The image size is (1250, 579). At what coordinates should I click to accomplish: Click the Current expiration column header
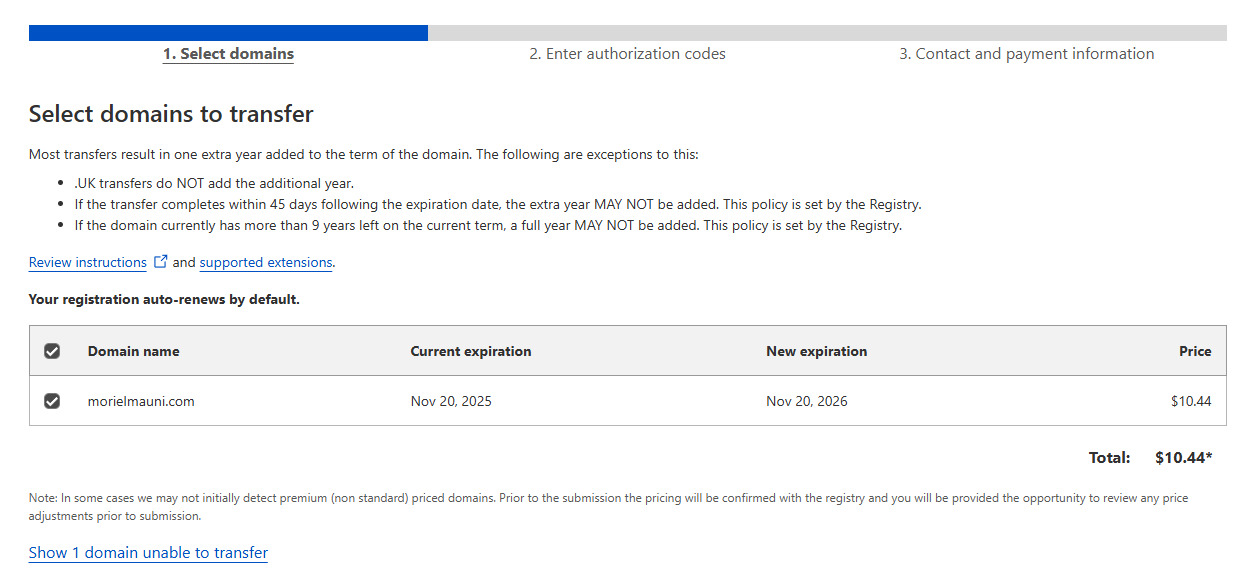click(471, 351)
